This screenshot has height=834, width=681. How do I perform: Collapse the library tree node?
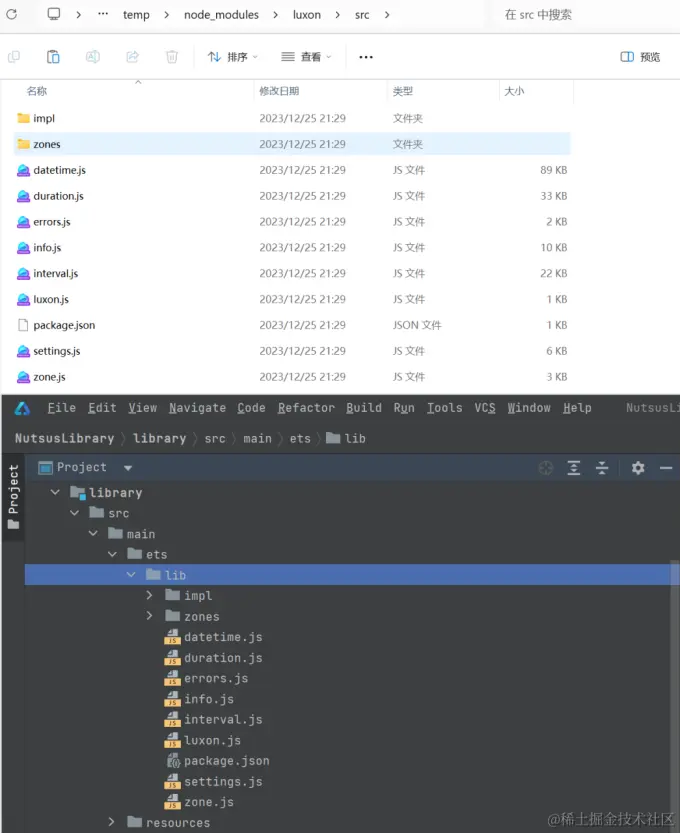[55, 493]
